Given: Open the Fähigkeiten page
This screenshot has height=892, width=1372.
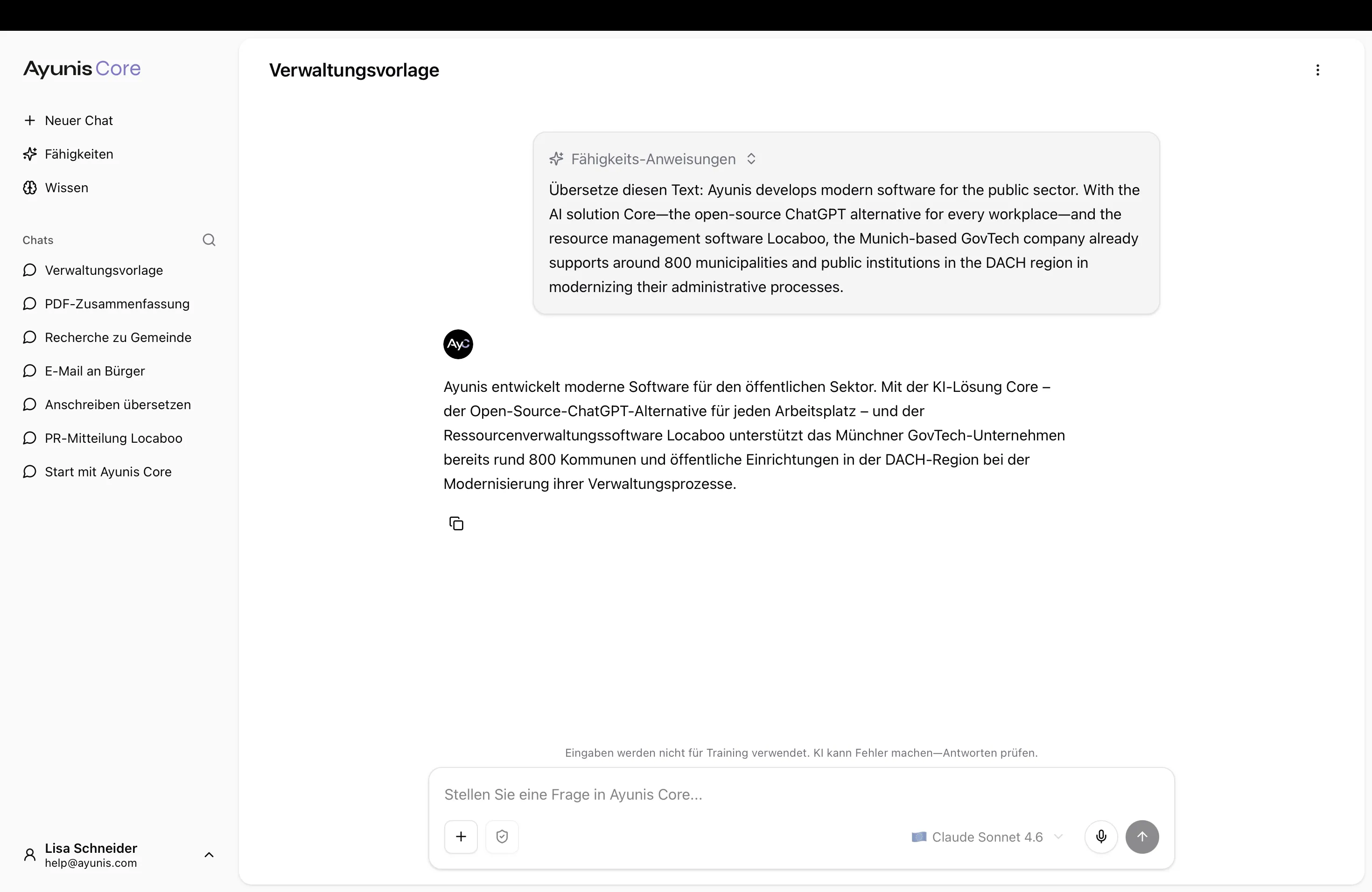Looking at the screenshot, I should coord(78,154).
